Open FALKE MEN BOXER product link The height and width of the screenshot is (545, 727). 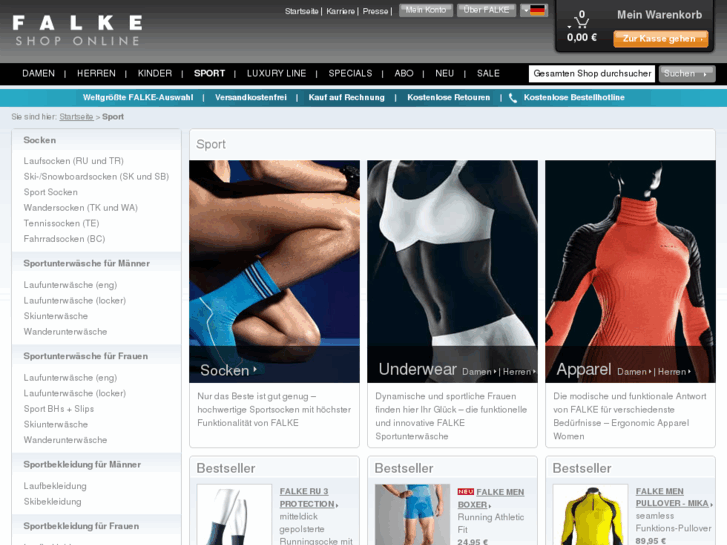coord(491,498)
